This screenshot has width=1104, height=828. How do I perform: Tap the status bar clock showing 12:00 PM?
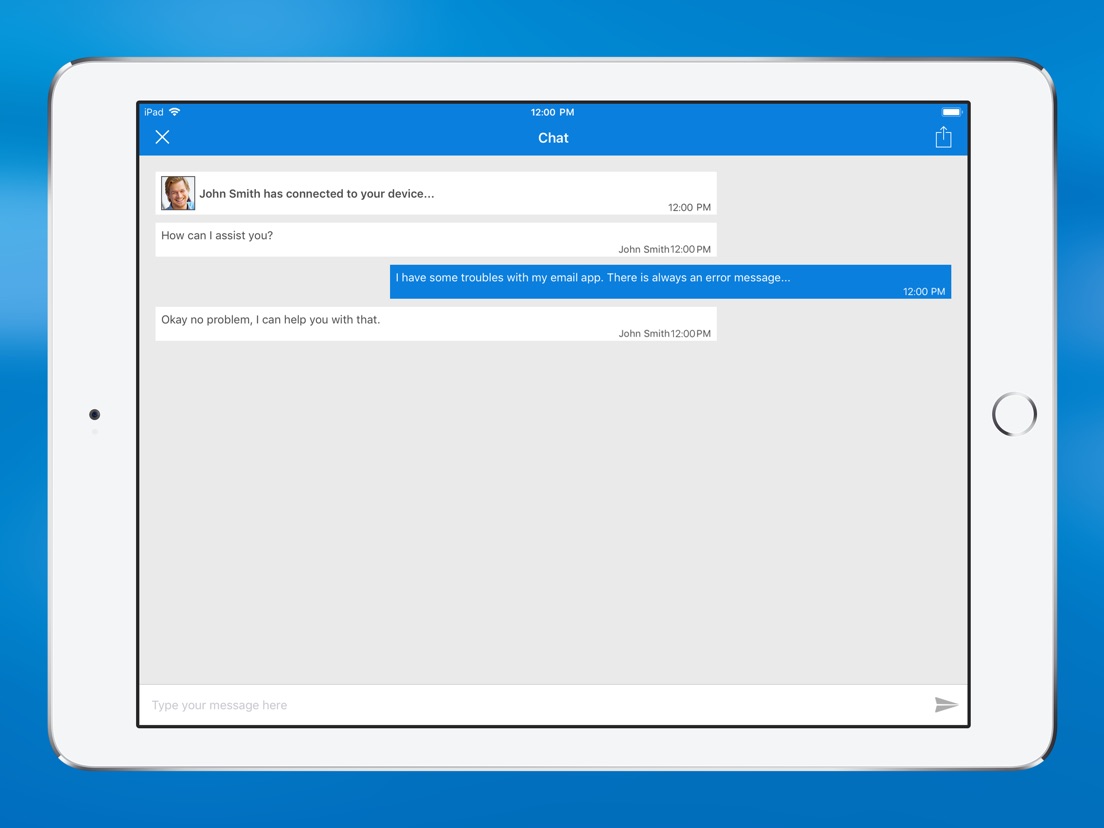tap(552, 112)
